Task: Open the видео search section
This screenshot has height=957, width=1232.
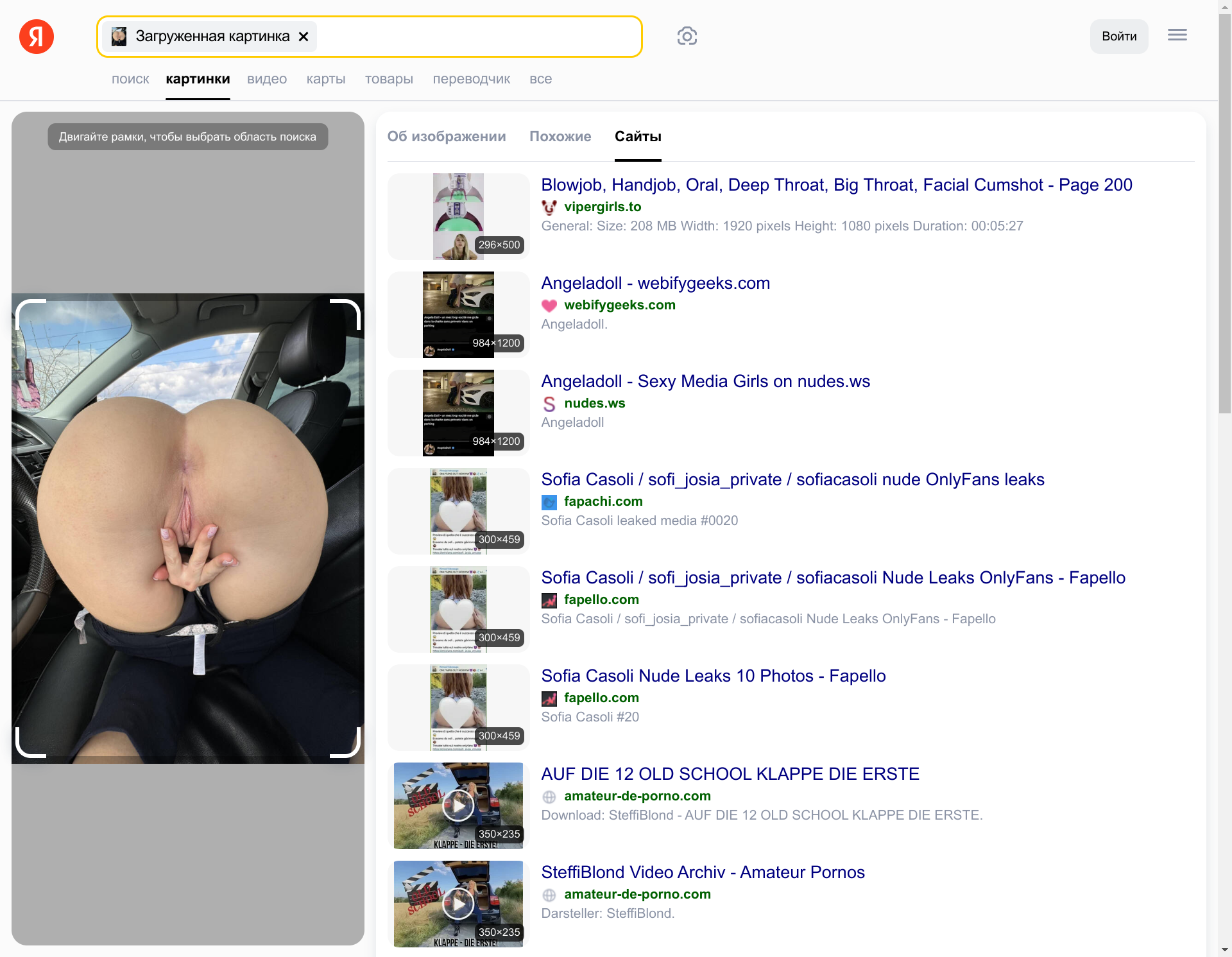Action: [267, 80]
